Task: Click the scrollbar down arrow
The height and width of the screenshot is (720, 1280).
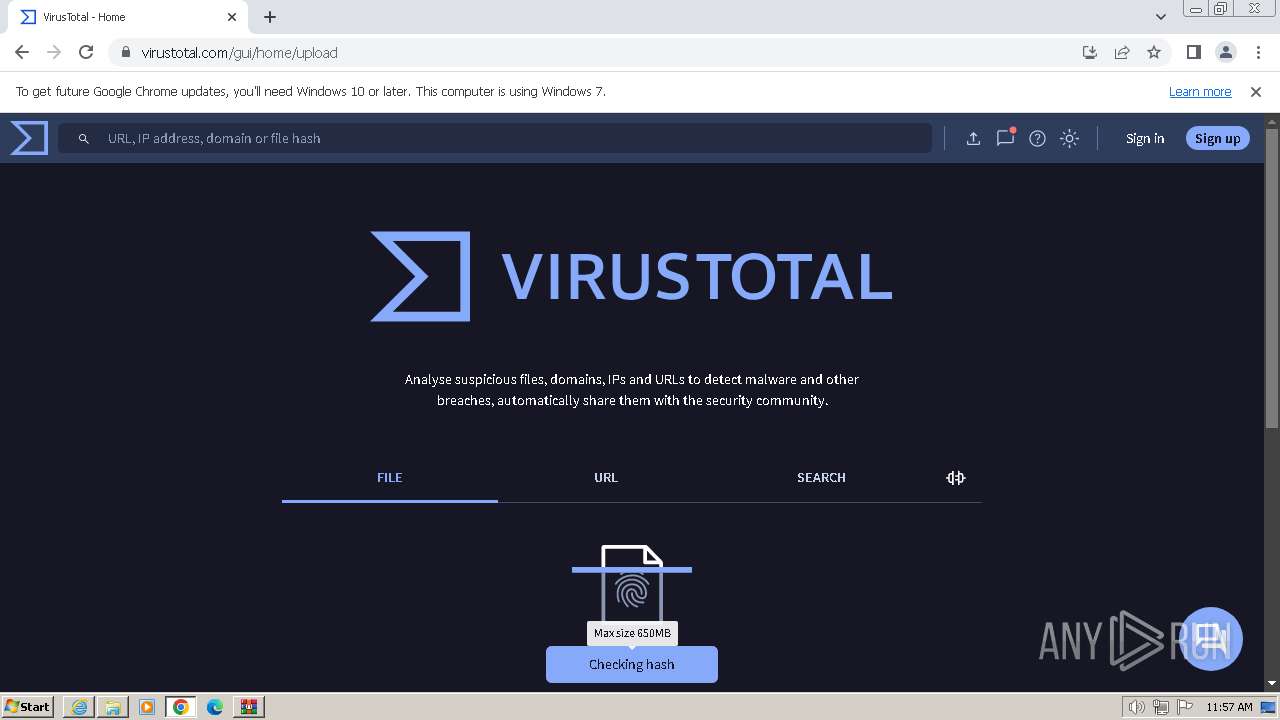Action: [1272, 683]
